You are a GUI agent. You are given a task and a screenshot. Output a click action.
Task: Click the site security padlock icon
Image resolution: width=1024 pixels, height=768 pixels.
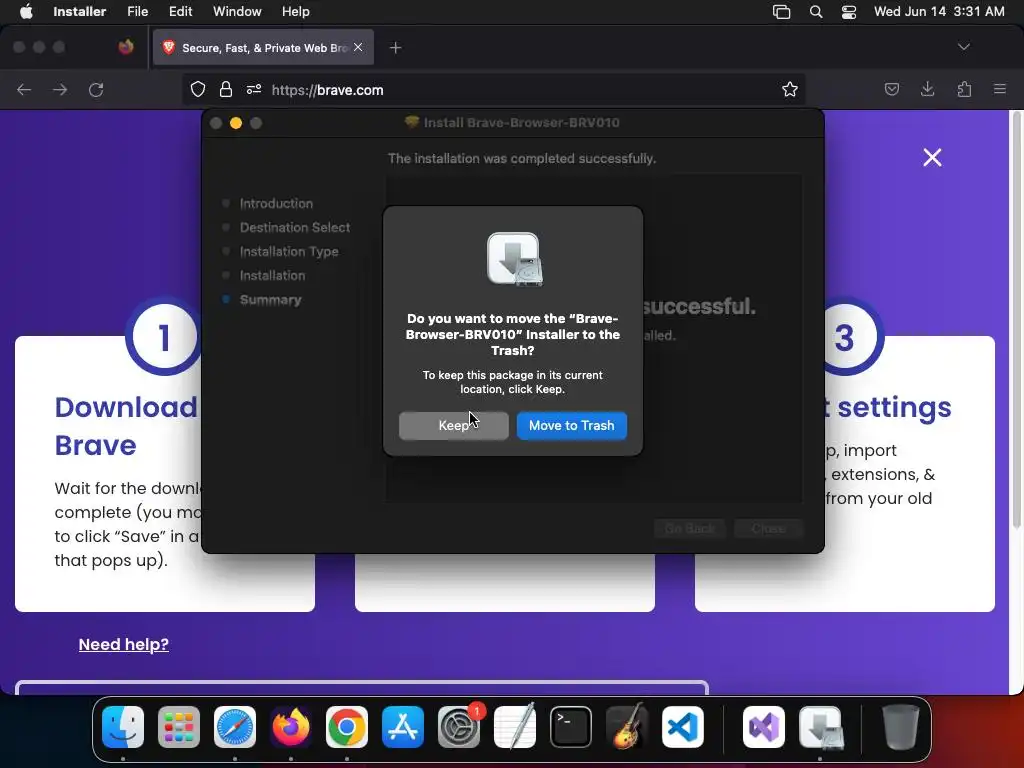pyautogui.click(x=226, y=89)
